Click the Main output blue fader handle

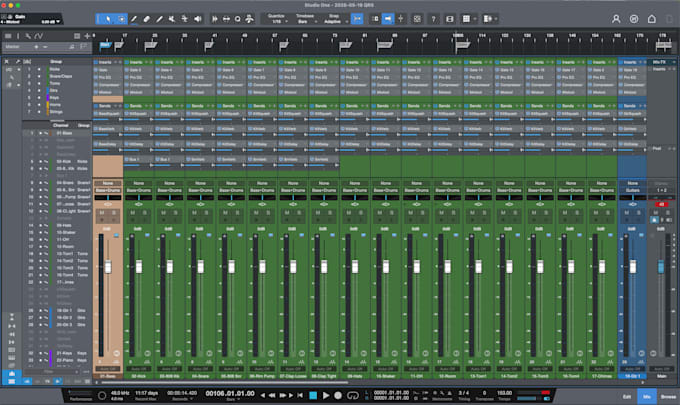click(660, 266)
